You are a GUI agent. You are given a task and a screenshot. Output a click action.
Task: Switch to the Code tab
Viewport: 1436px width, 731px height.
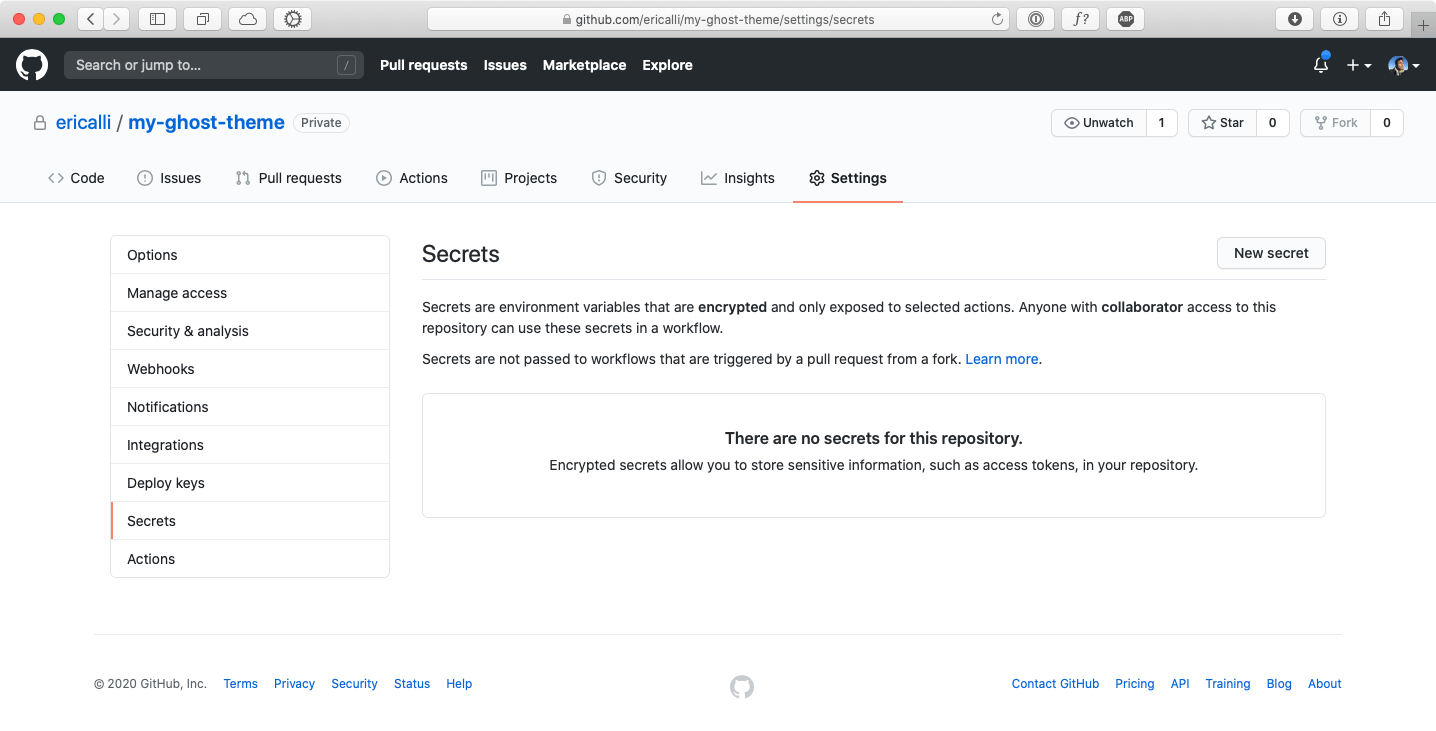point(76,178)
